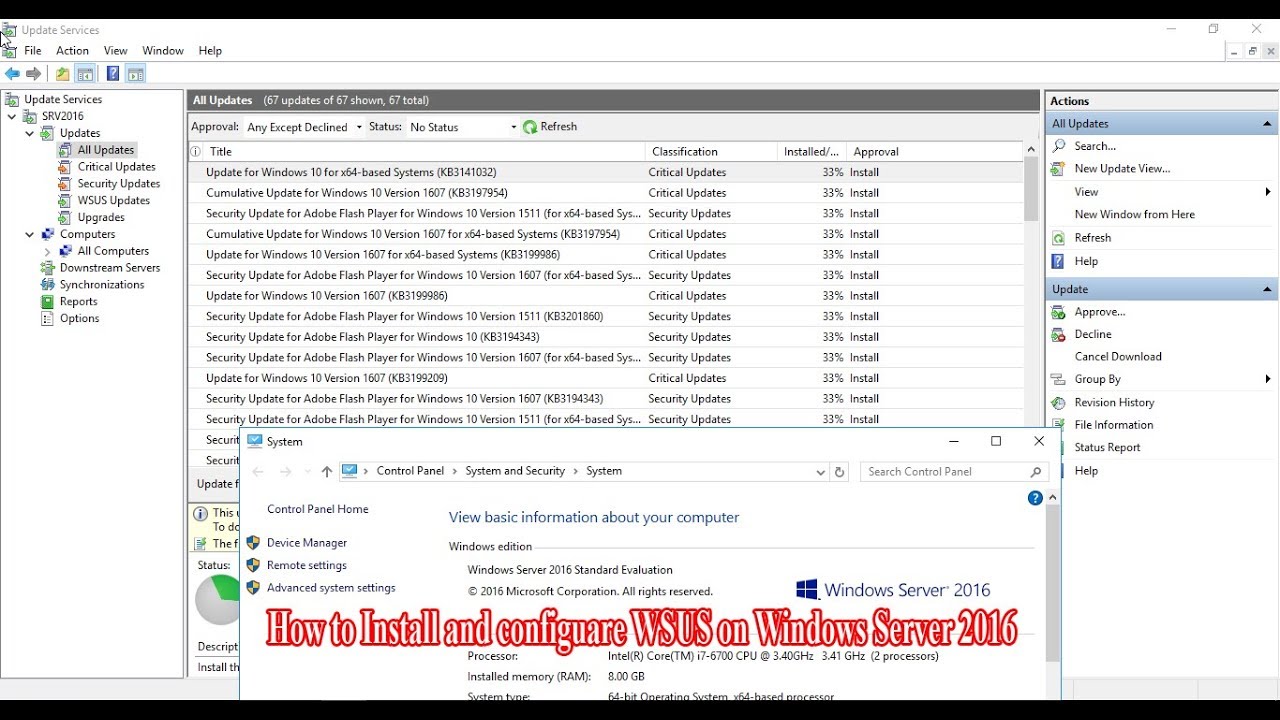Click the Group By icon in Actions

tap(1059, 380)
